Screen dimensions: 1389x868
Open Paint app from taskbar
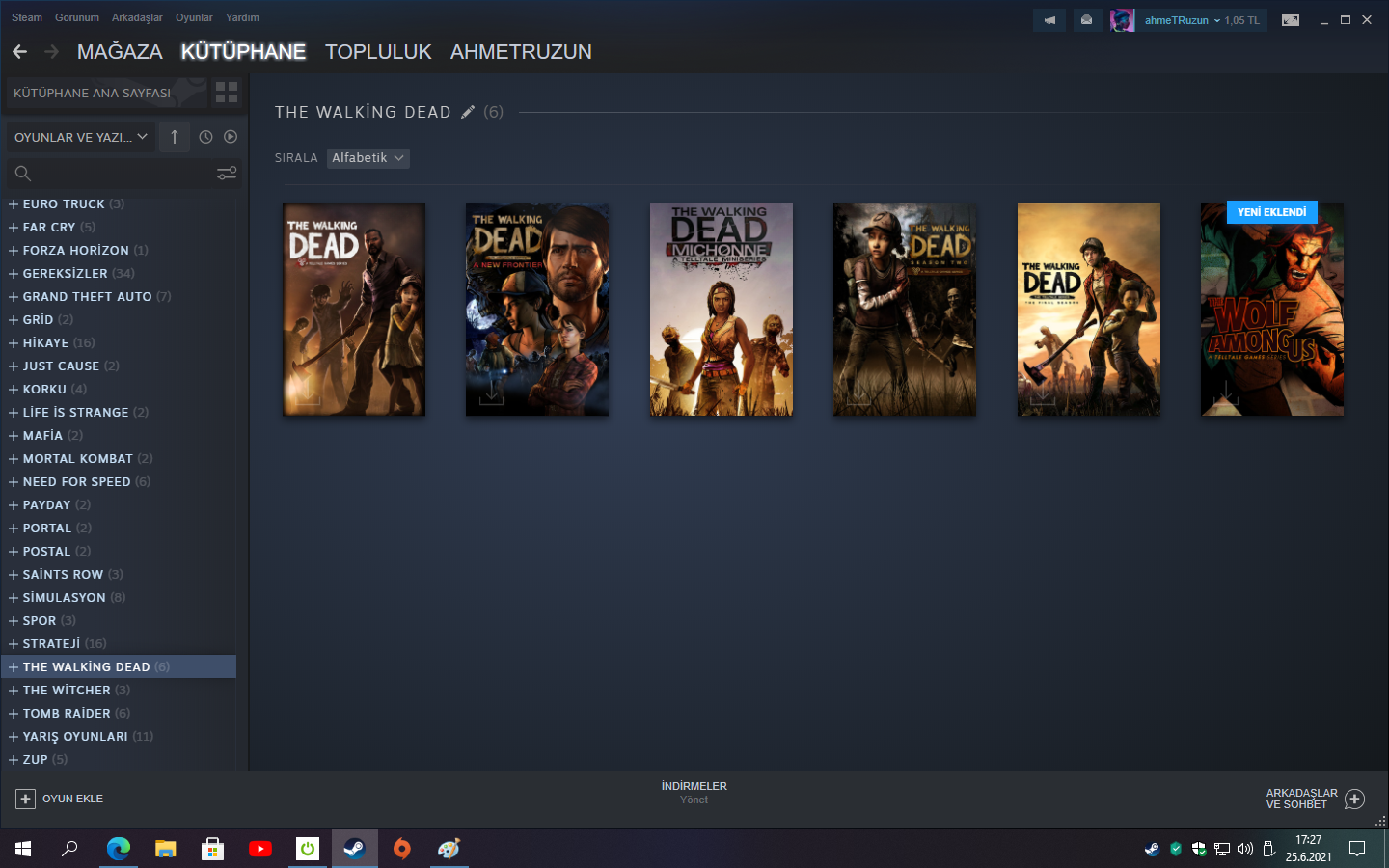click(x=449, y=849)
